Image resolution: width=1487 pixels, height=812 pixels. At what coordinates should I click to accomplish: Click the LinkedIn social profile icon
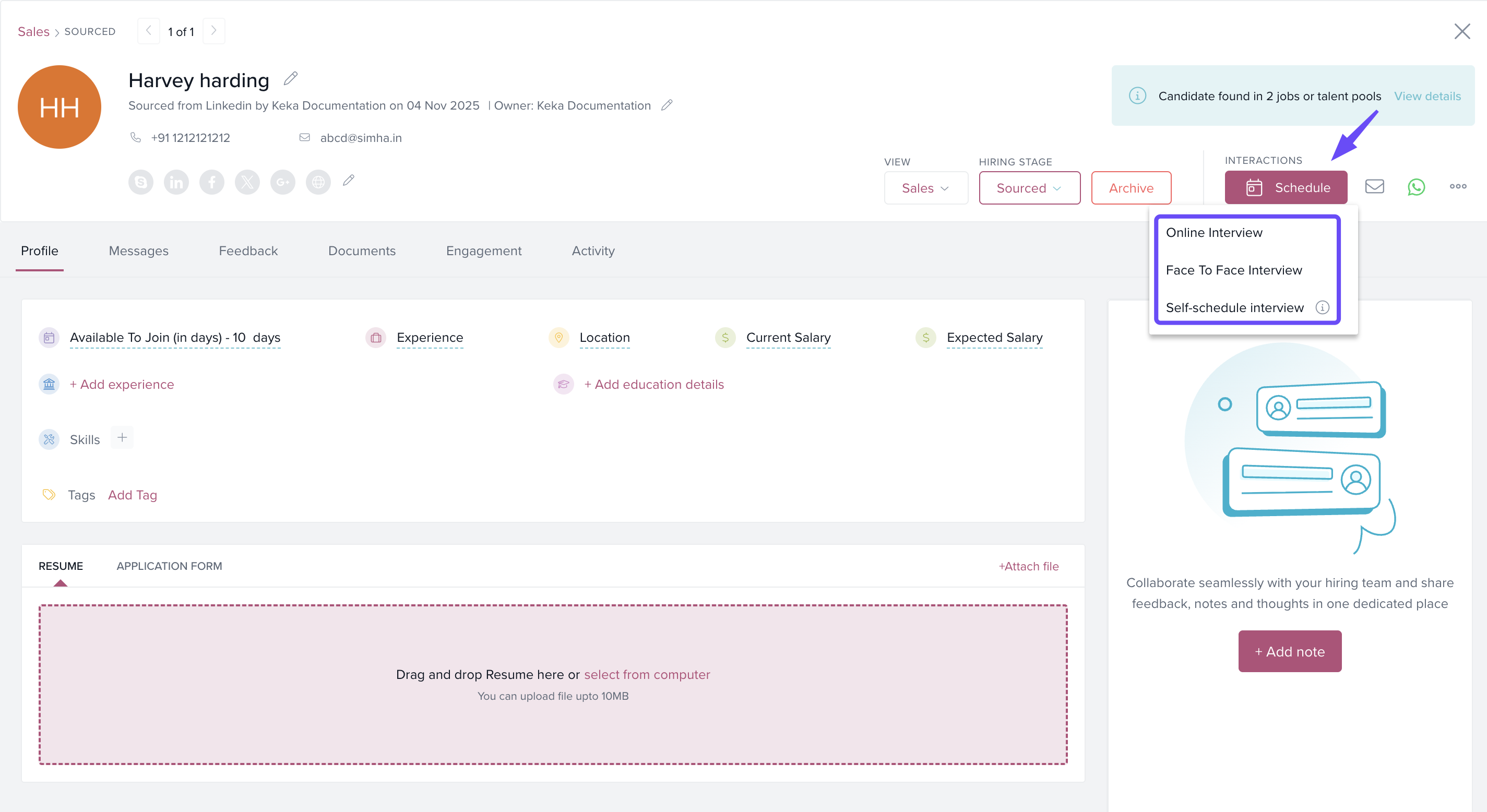[176, 182]
